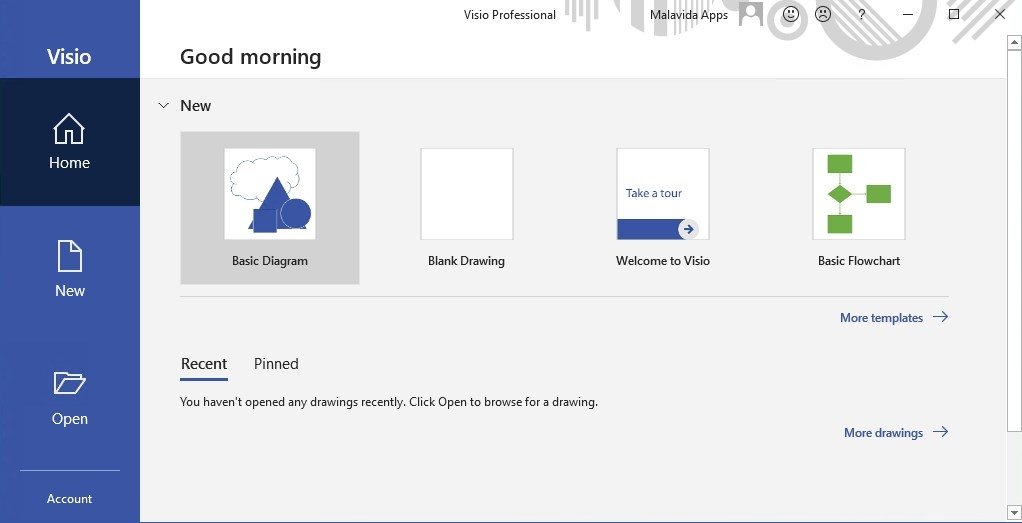Viewport: 1022px width, 523px height.
Task: Open the Help question mark
Action: (x=862, y=14)
